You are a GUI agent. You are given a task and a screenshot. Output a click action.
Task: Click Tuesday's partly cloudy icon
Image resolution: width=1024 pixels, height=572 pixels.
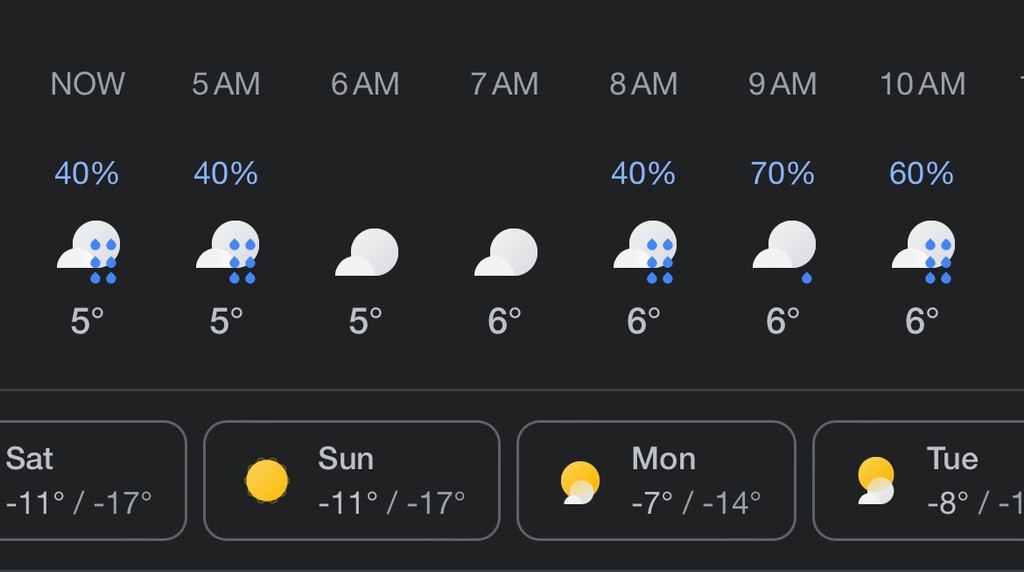(x=876, y=480)
